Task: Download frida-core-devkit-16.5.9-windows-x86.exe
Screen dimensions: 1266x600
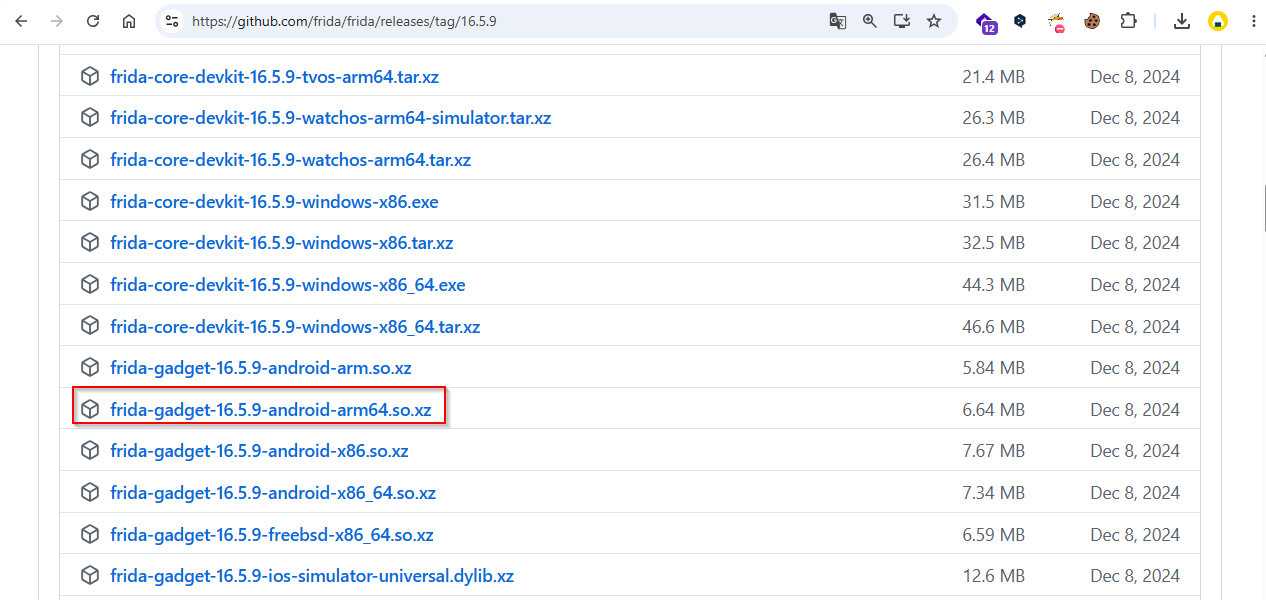Action: click(x=274, y=202)
